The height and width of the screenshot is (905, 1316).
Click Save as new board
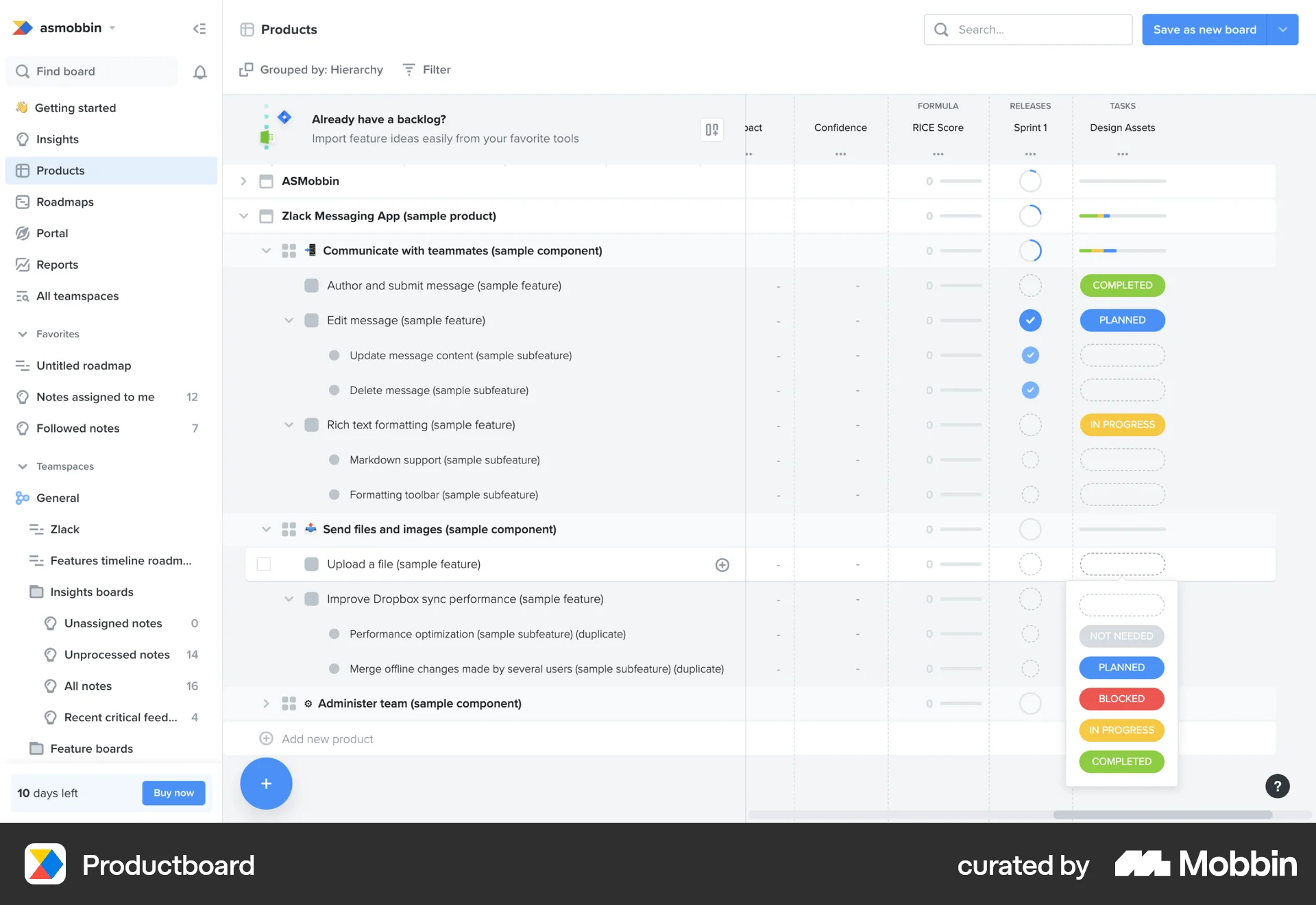1204,29
